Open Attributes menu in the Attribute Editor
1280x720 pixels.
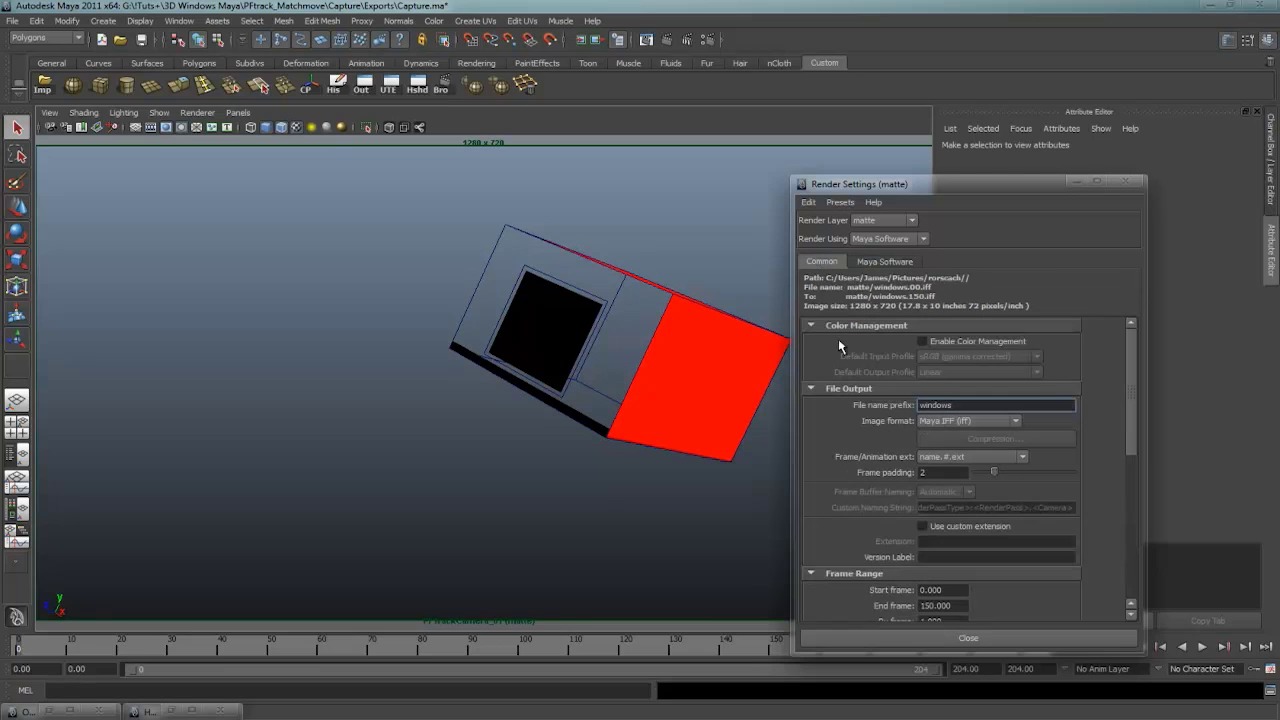click(1061, 129)
